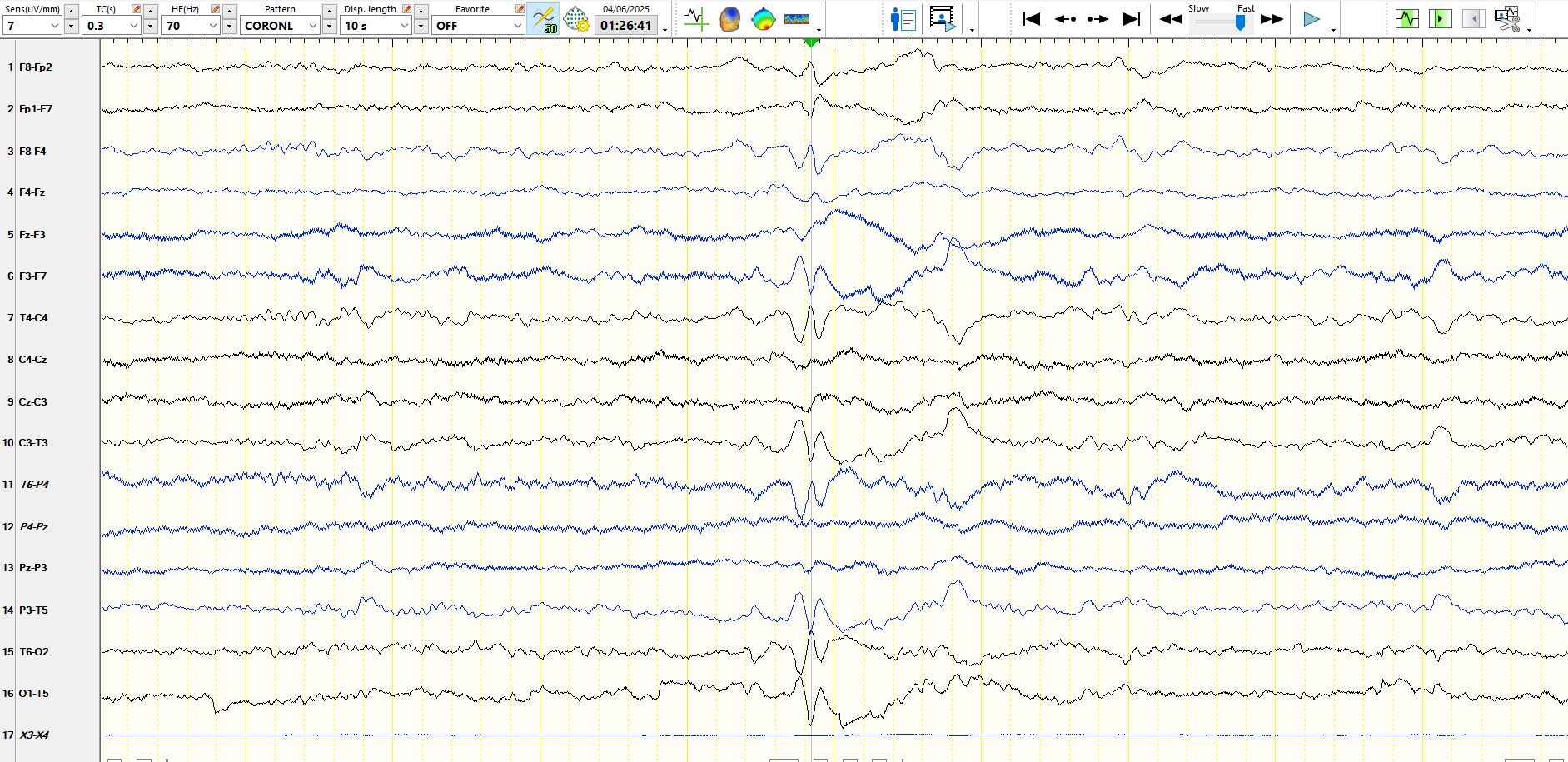
Task: Select channel 7 T4-C4 label
Action: (x=33, y=318)
